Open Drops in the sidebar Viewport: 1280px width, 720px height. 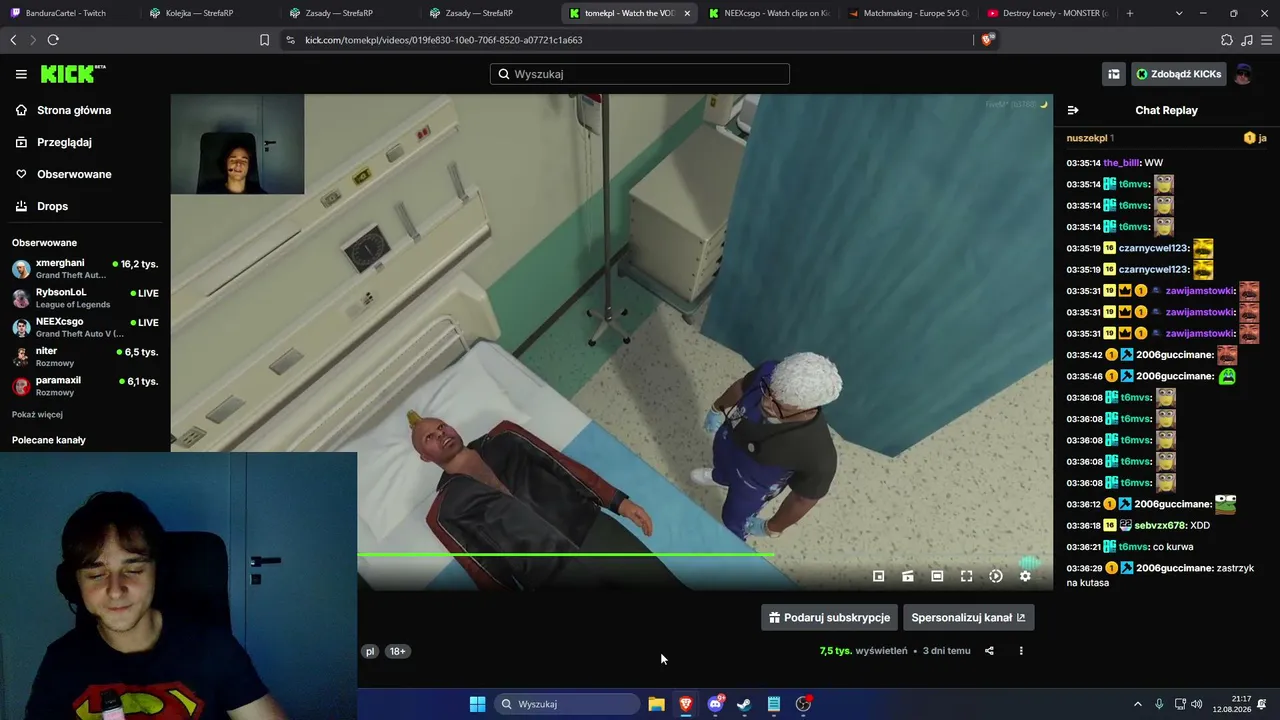pyautogui.click(x=52, y=206)
